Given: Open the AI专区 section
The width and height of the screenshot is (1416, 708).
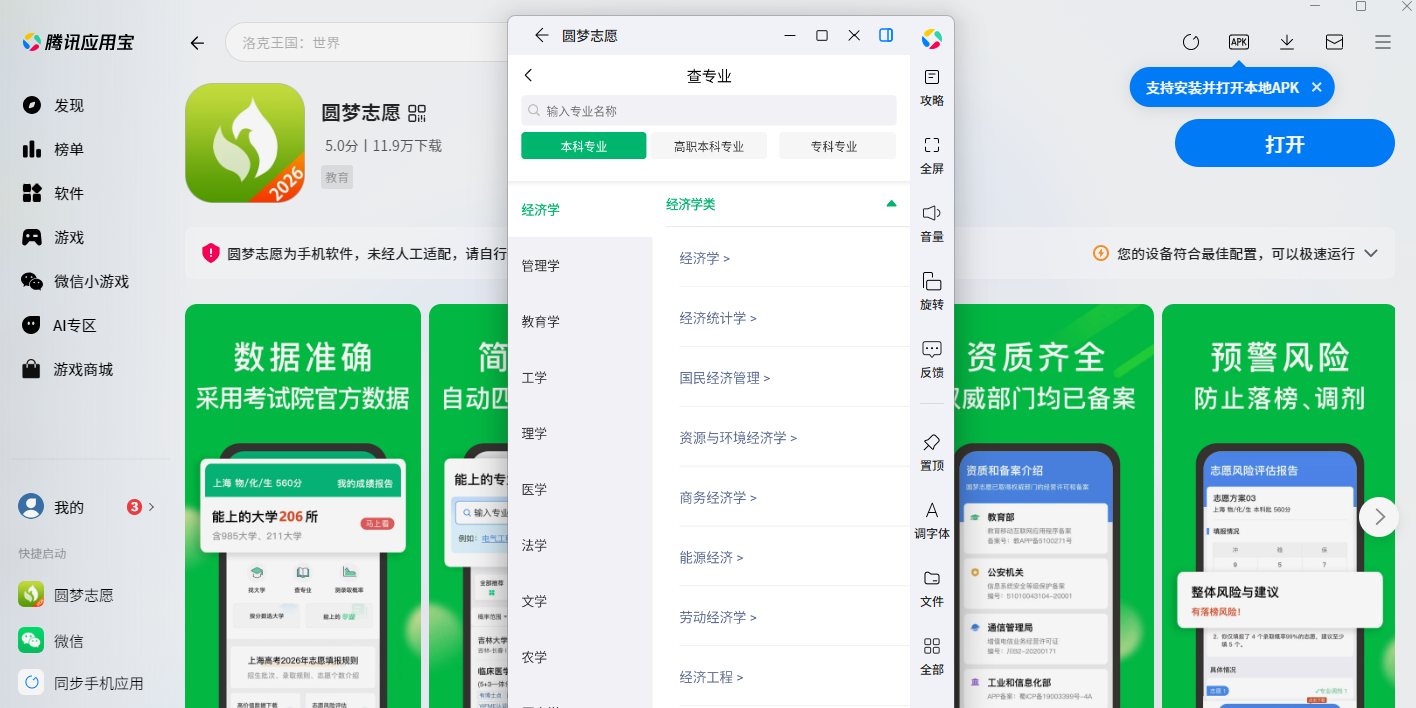Looking at the screenshot, I should coord(60,325).
